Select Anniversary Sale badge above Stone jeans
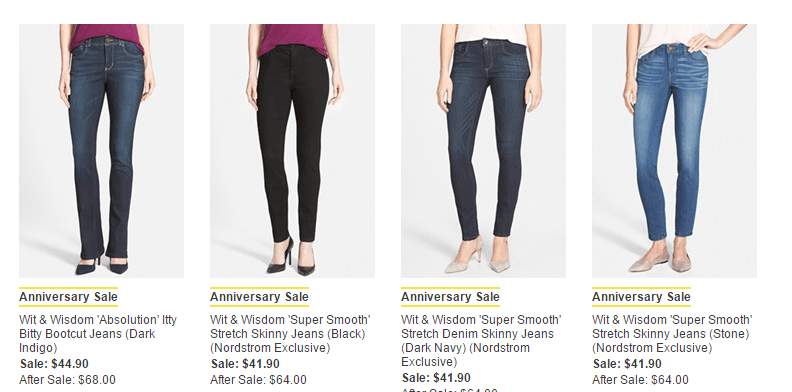Screen dimensions: 792x392 click(x=641, y=297)
